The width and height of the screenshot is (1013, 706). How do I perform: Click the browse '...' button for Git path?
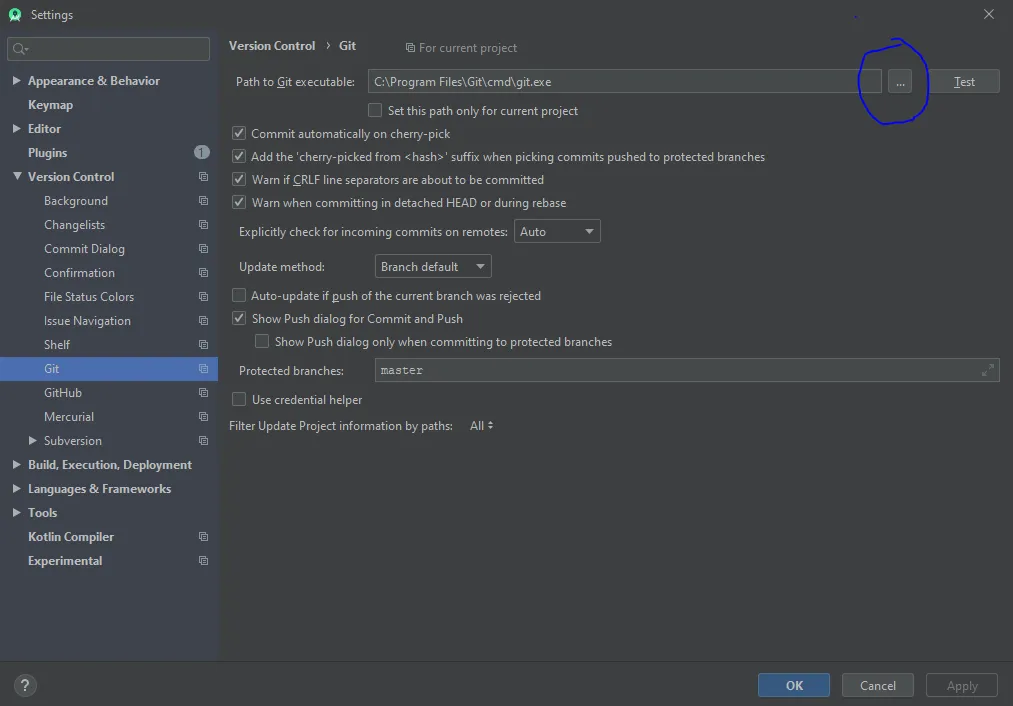(x=900, y=82)
